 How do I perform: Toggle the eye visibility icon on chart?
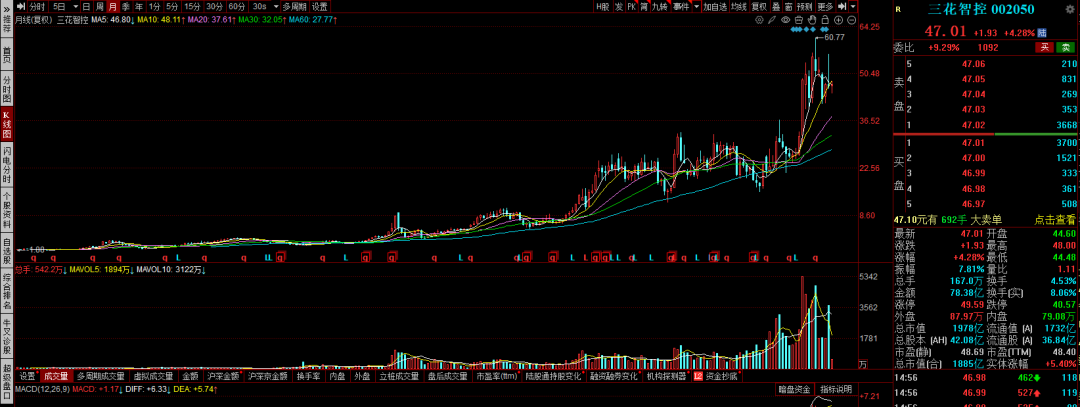(x=785, y=19)
